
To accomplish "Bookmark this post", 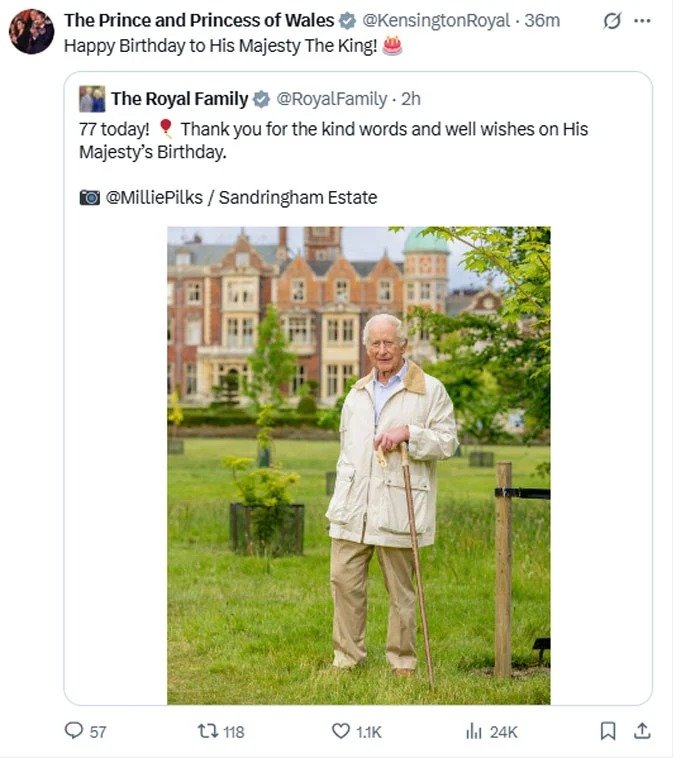I will (x=607, y=731).
